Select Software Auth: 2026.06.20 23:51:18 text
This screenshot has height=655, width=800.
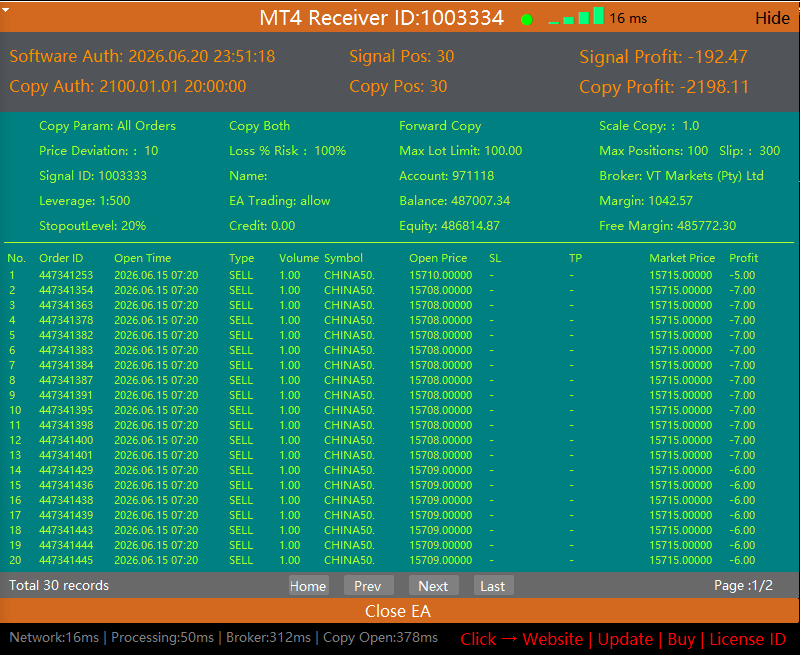click(x=142, y=56)
